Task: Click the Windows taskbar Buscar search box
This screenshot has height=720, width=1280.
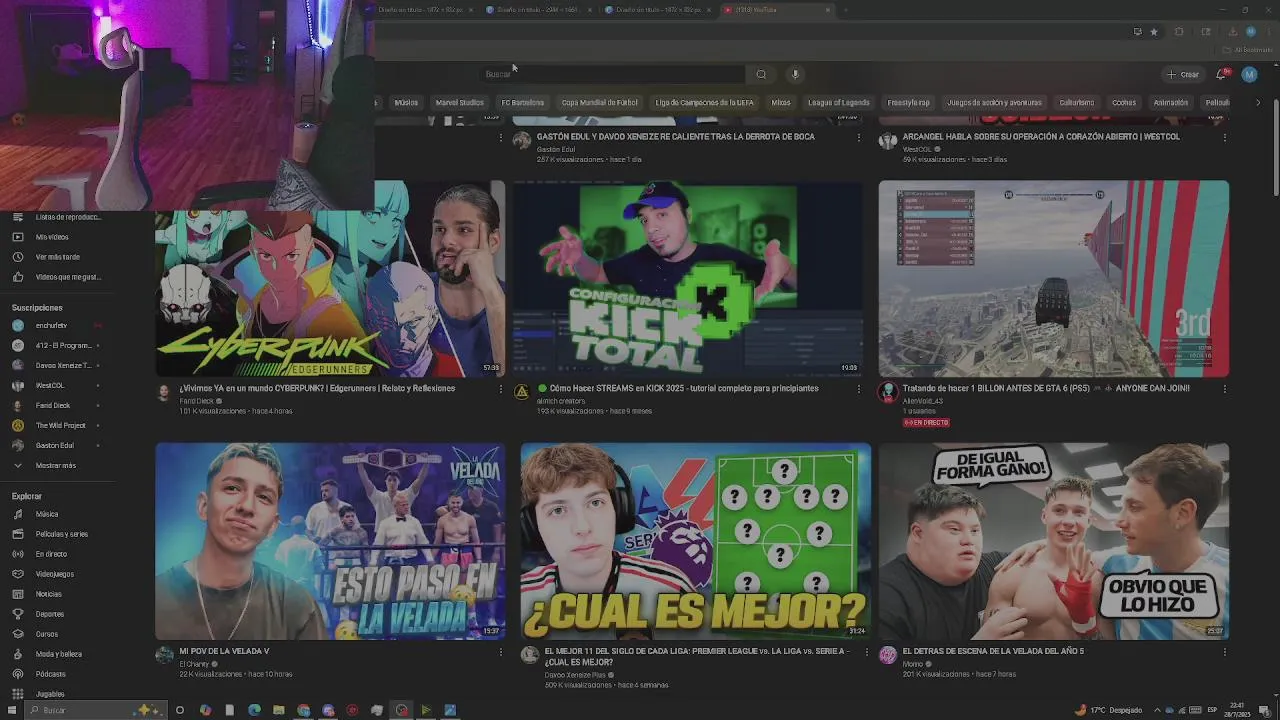Action: [x=95, y=710]
